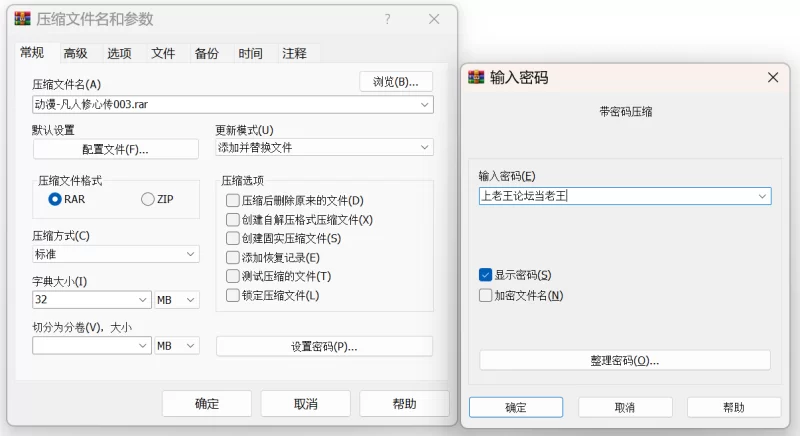The width and height of the screenshot is (800, 436).
Task: Check 压缩后删除原来的文件 option
Action: 233,200
